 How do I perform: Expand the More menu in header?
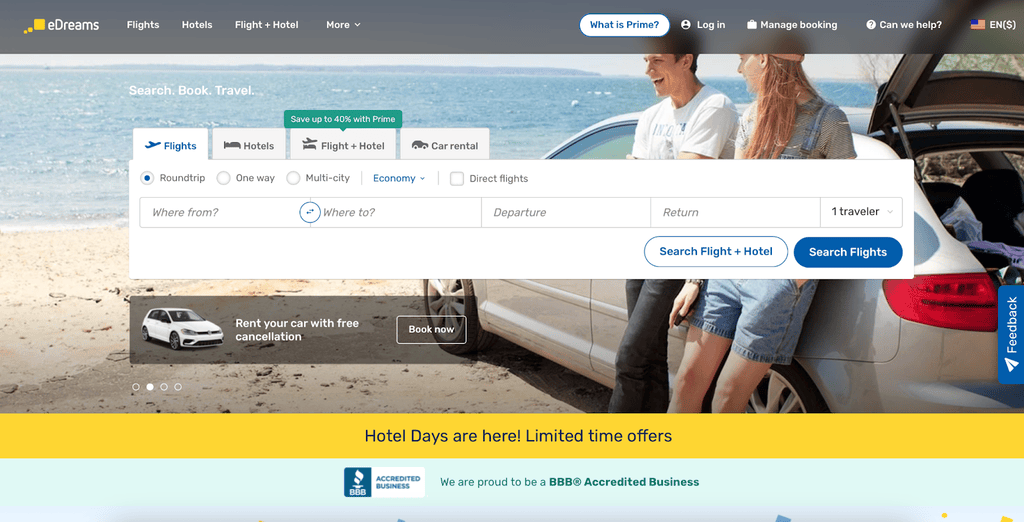click(344, 25)
